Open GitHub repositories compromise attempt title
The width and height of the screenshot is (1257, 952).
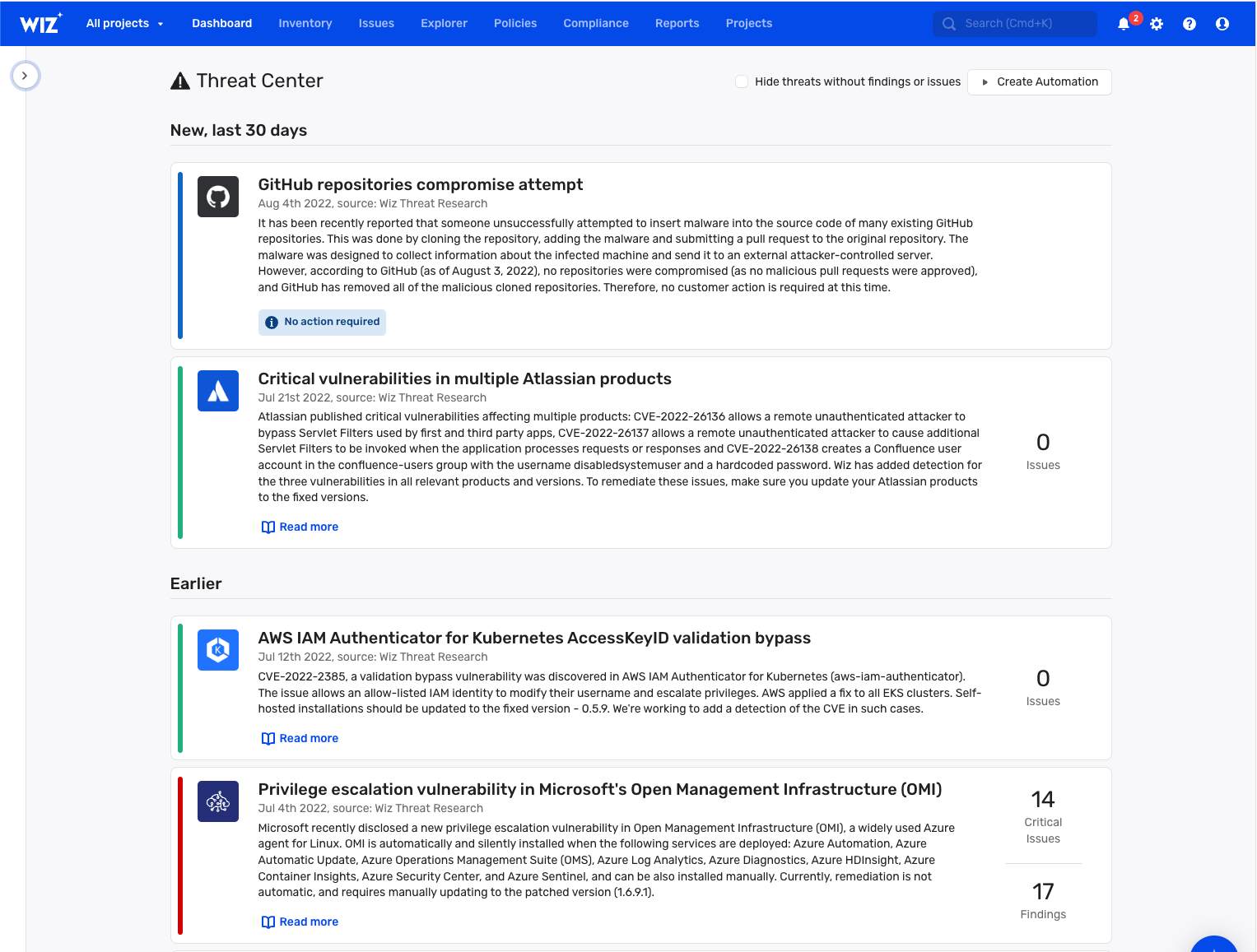(421, 184)
